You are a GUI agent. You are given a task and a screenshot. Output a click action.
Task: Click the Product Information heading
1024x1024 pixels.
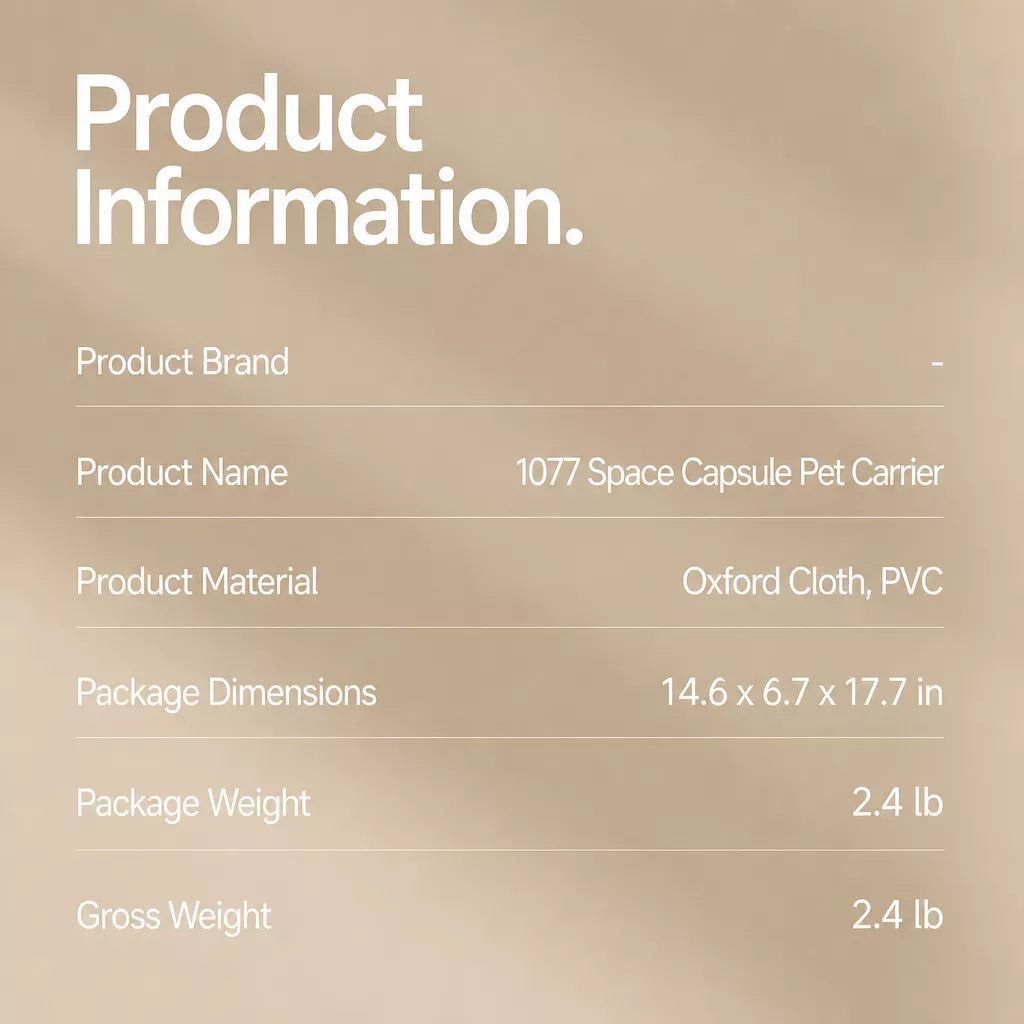(x=328, y=161)
